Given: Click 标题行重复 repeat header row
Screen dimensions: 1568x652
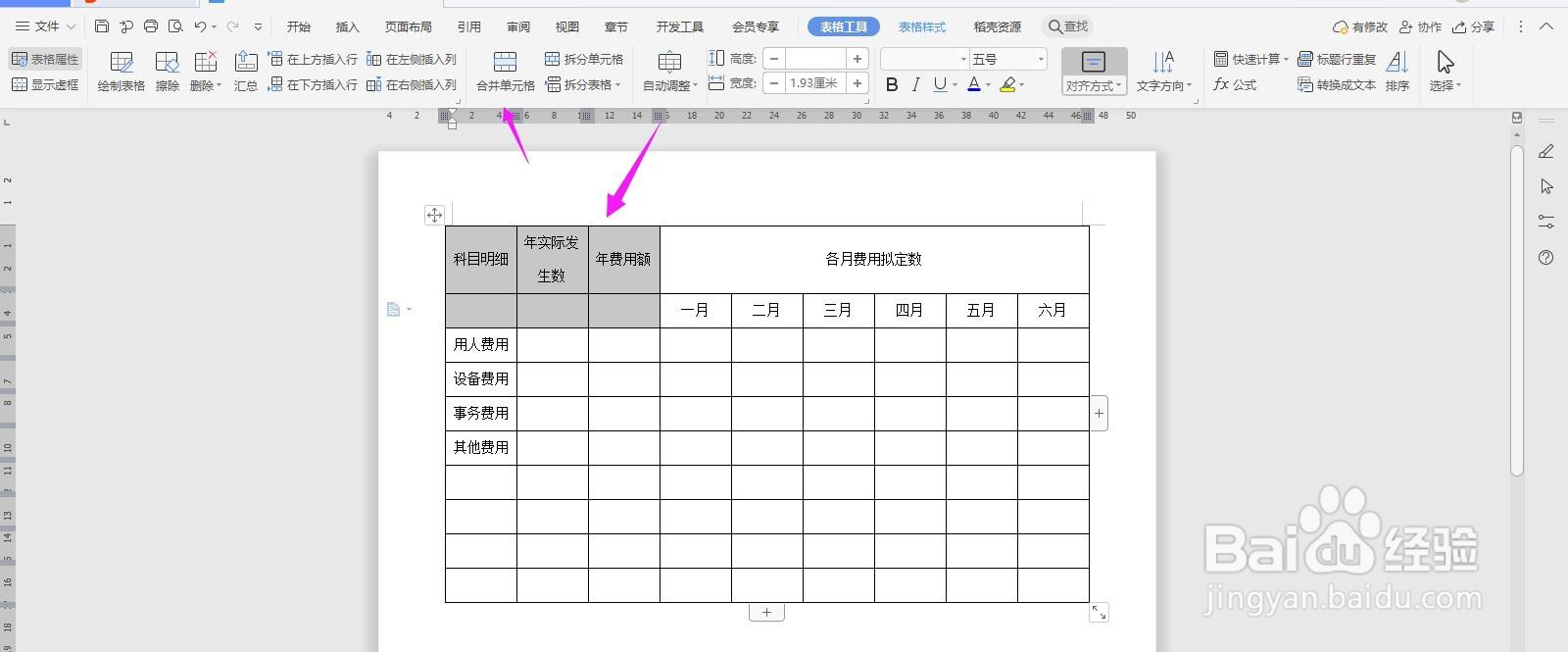Looking at the screenshot, I should click(1337, 59).
